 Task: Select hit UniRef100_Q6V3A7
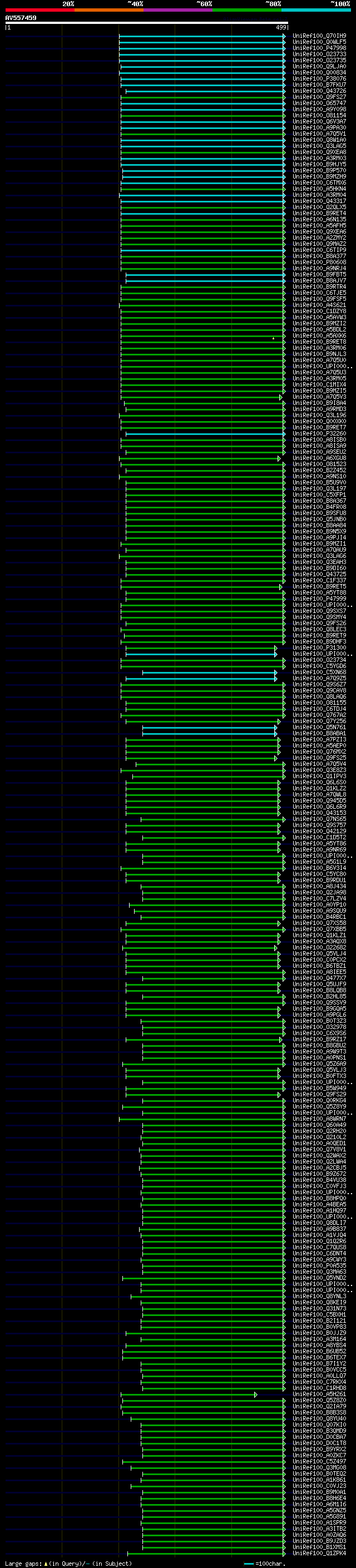[319, 122]
